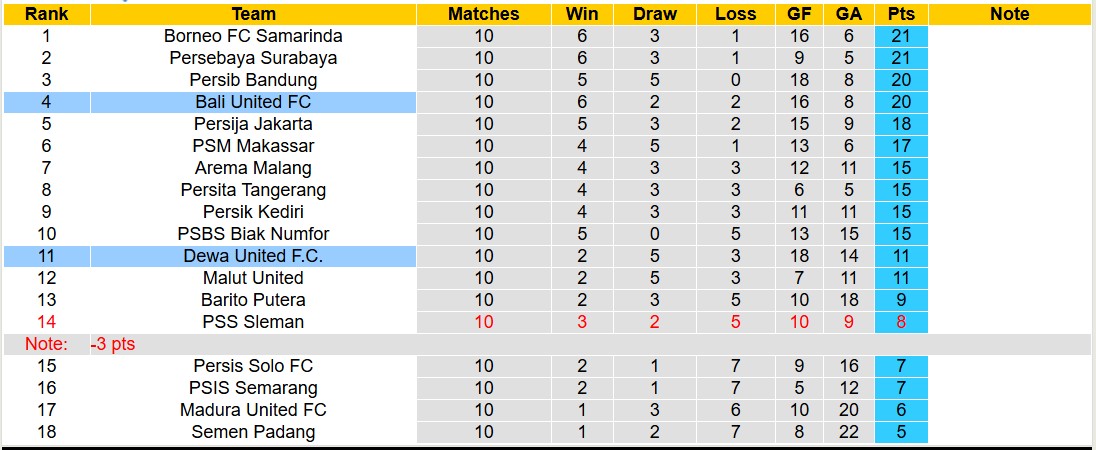The height and width of the screenshot is (450, 1096).
Task: Select the GF column header
Action: (799, 14)
